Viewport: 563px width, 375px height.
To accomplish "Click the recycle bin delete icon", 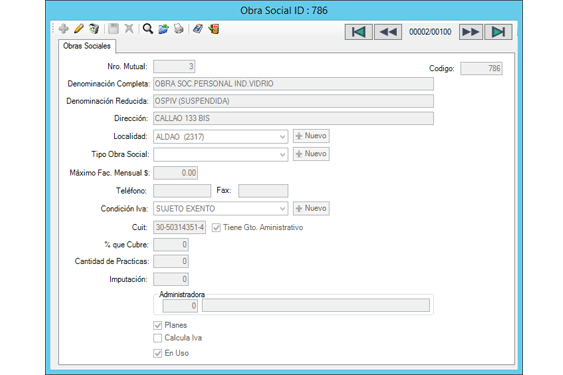I will (94, 29).
